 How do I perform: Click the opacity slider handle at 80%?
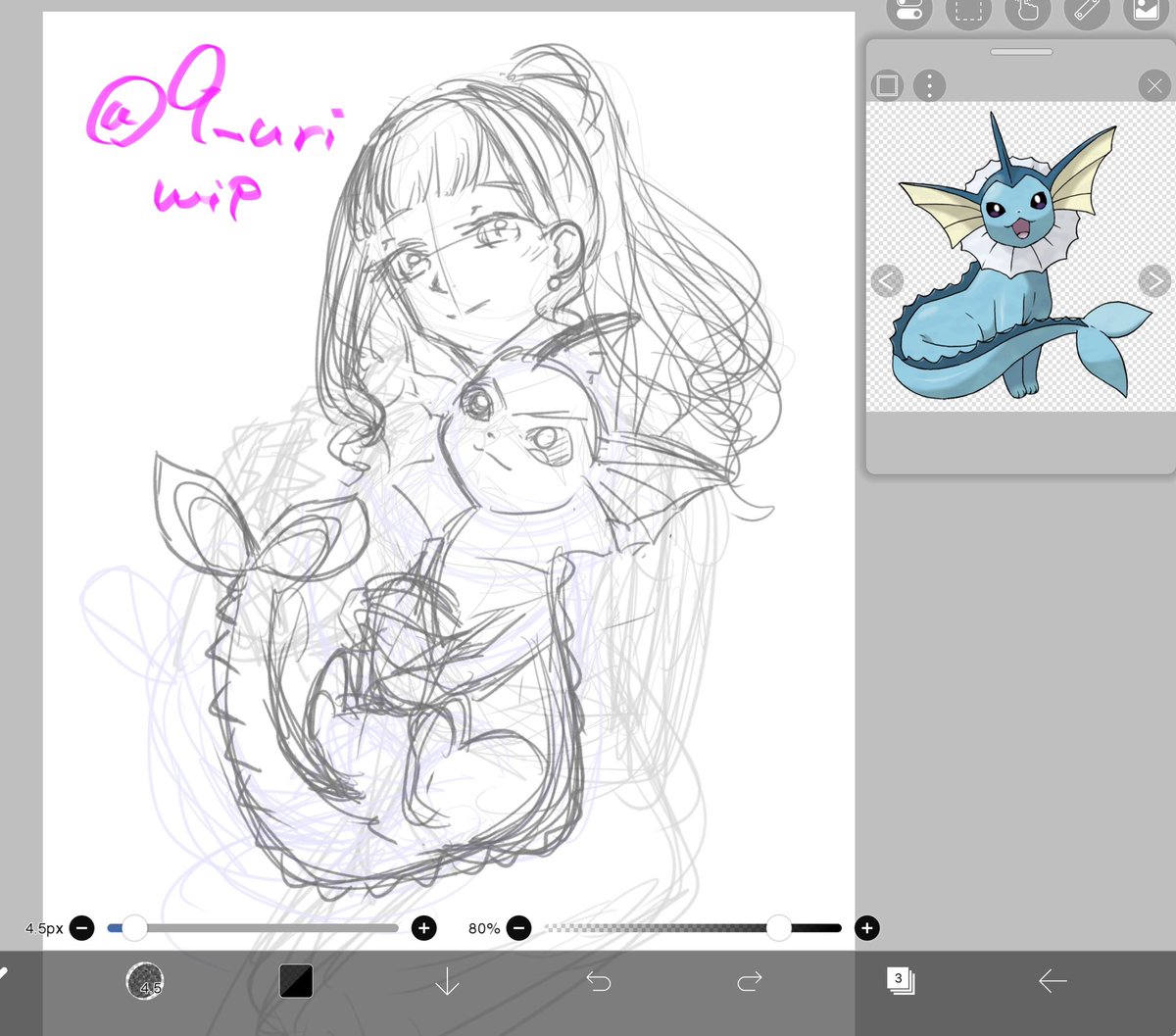[779, 927]
